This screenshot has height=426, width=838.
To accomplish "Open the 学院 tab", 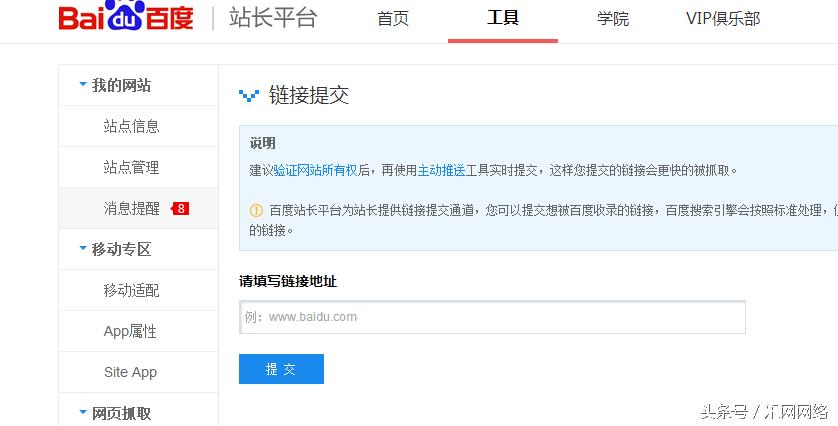I will click(x=613, y=19).
